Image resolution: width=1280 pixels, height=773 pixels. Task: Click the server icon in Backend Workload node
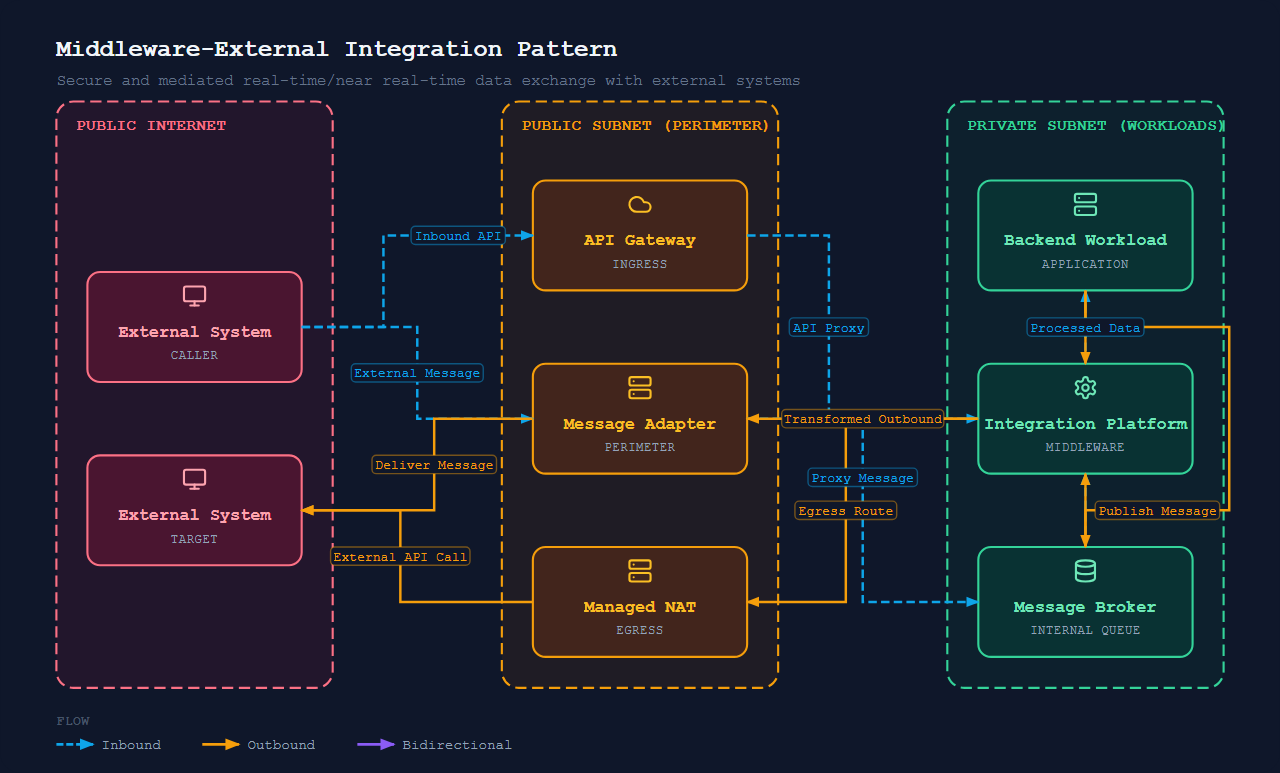click(1085, 205)
